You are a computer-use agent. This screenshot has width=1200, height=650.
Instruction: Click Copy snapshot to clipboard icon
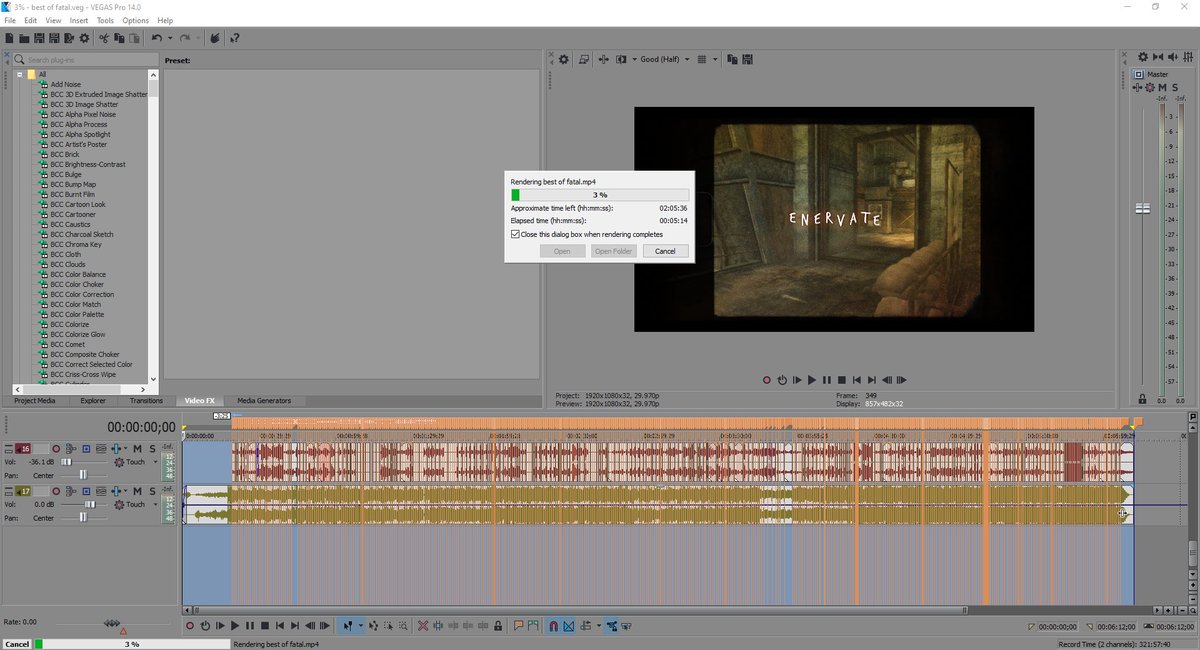click(732, 59)
